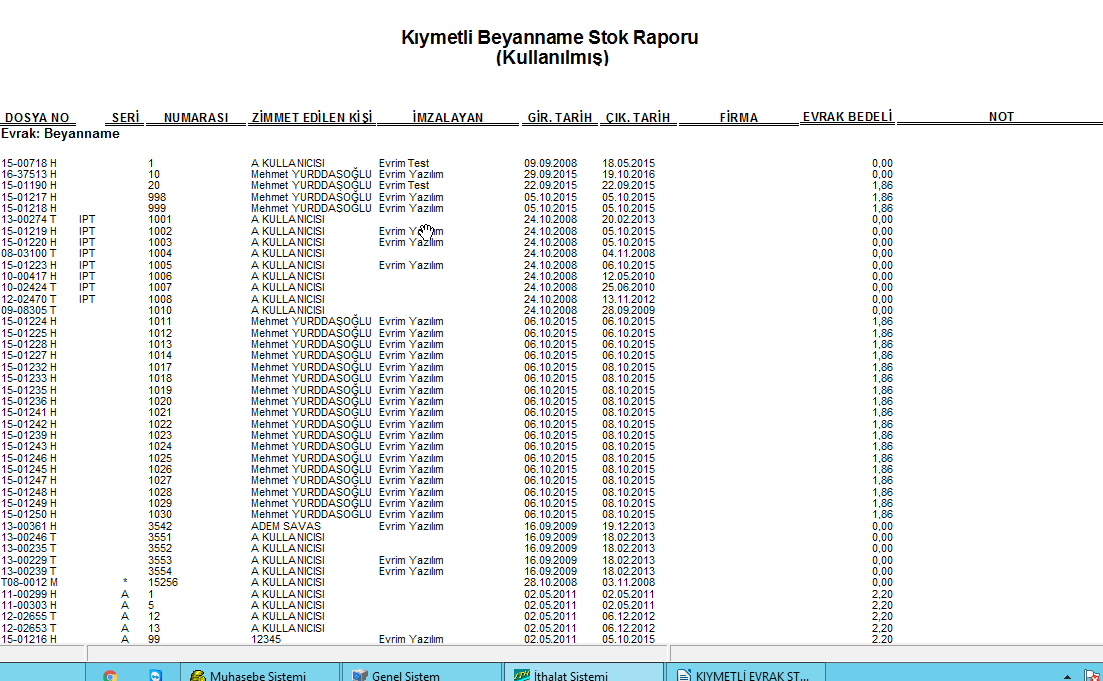Select file number 11-00299 H
Viewport: 1103px width, 681px height.
(x=29, y=594)
